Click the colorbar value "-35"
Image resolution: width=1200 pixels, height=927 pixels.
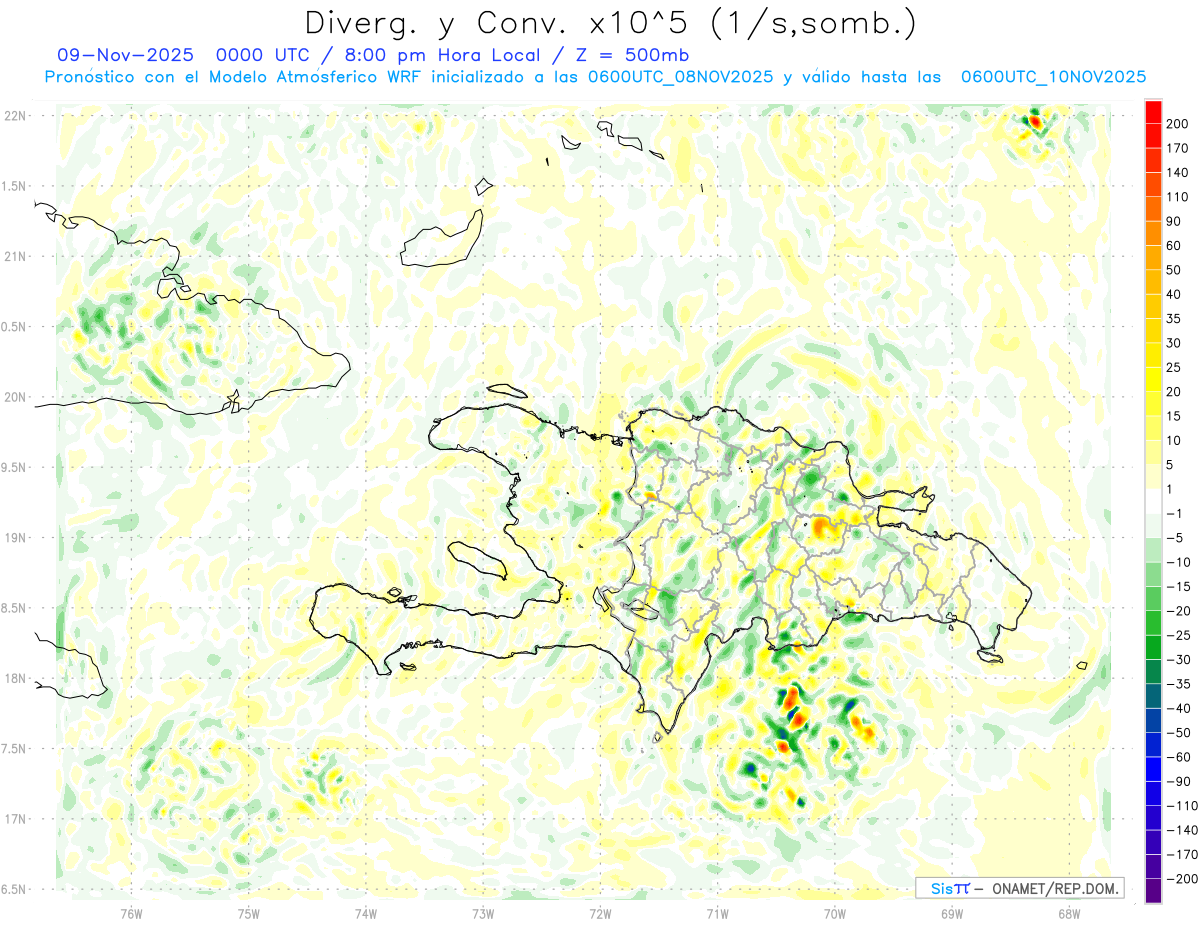(1181, 684)
